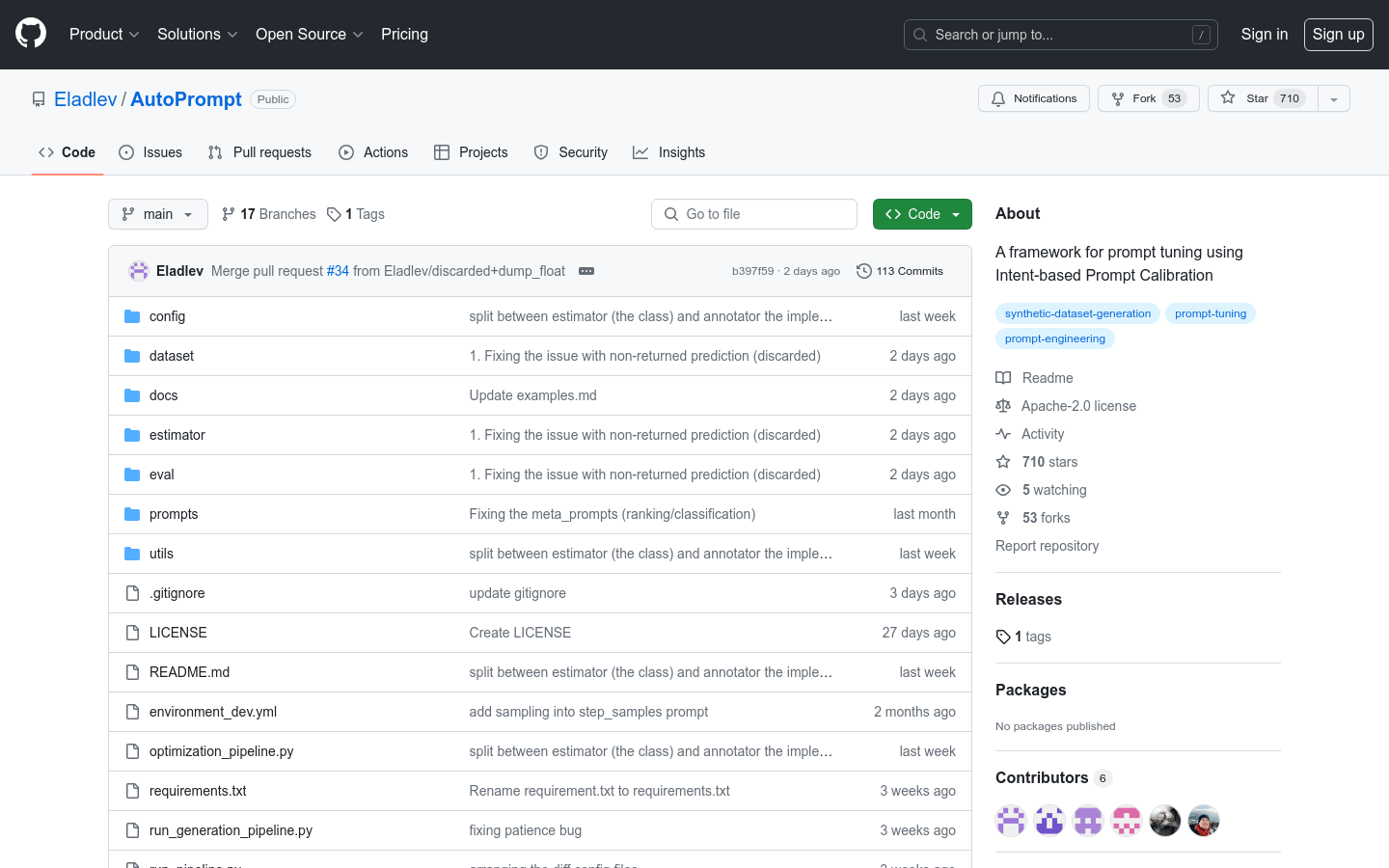
Task: Open the estimator folder
Action: pos(177,435)
